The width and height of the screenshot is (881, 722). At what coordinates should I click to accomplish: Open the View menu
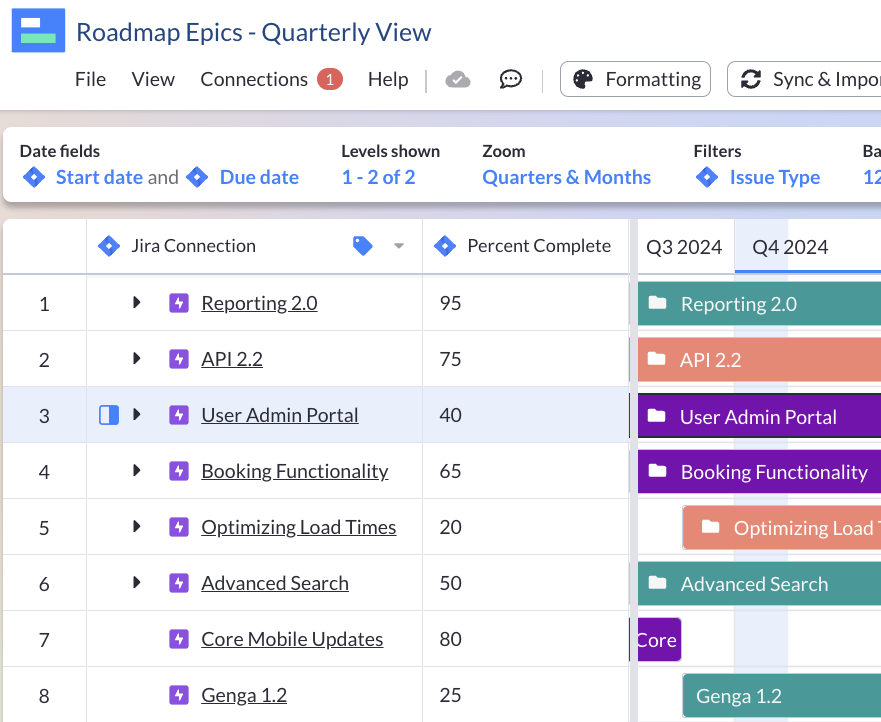152,79
